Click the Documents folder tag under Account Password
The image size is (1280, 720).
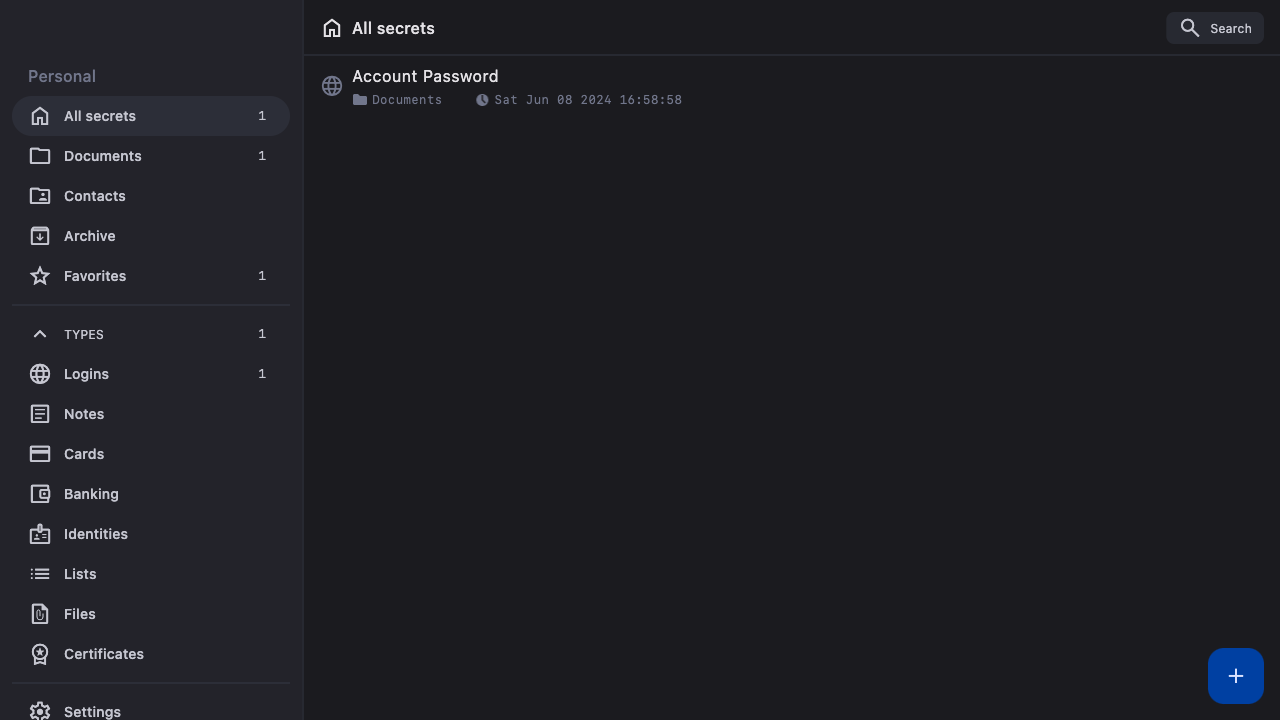click(x=398, y=100)
